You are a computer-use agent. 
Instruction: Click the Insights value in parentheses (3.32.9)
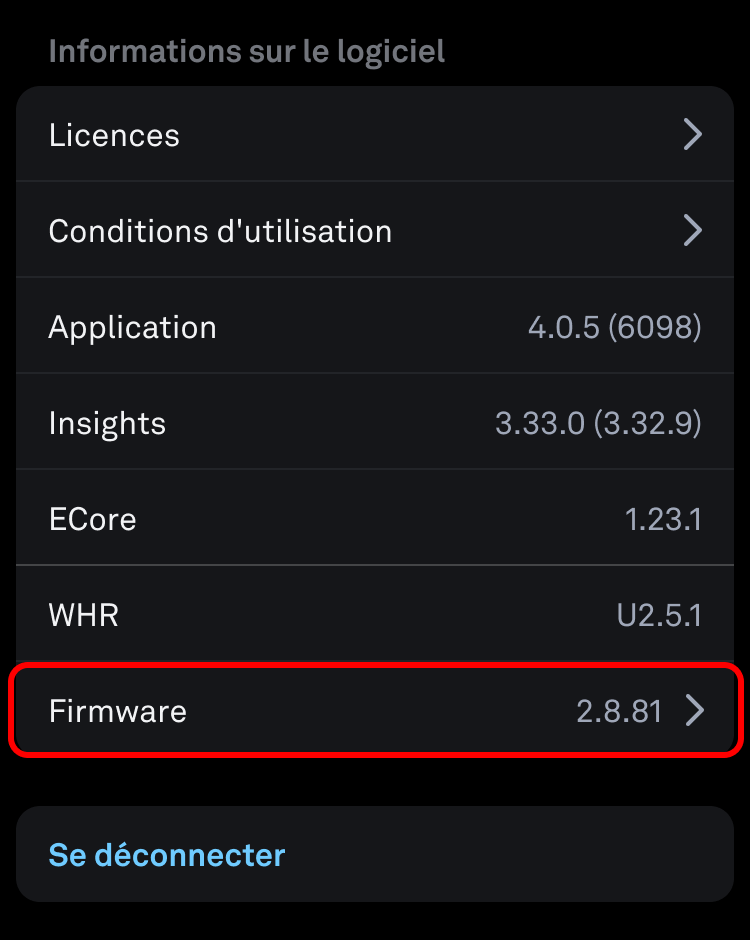pos(647,423)
